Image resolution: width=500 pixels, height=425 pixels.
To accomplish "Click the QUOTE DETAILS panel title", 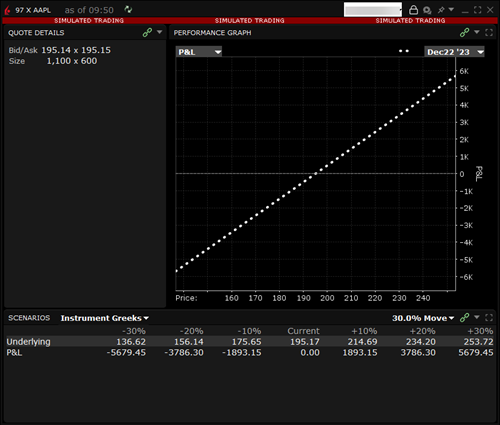I will [x=36, y=33].
